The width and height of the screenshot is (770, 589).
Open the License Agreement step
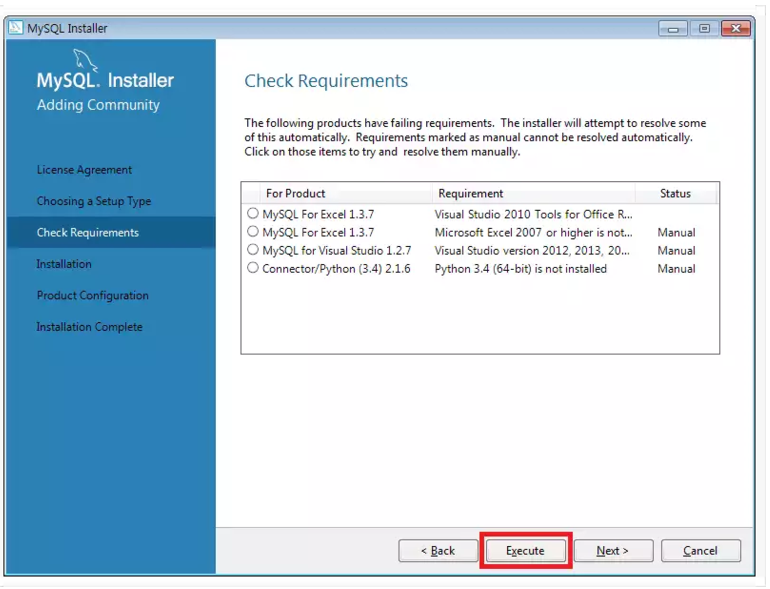pyautogui.click(x=84, y=170)
